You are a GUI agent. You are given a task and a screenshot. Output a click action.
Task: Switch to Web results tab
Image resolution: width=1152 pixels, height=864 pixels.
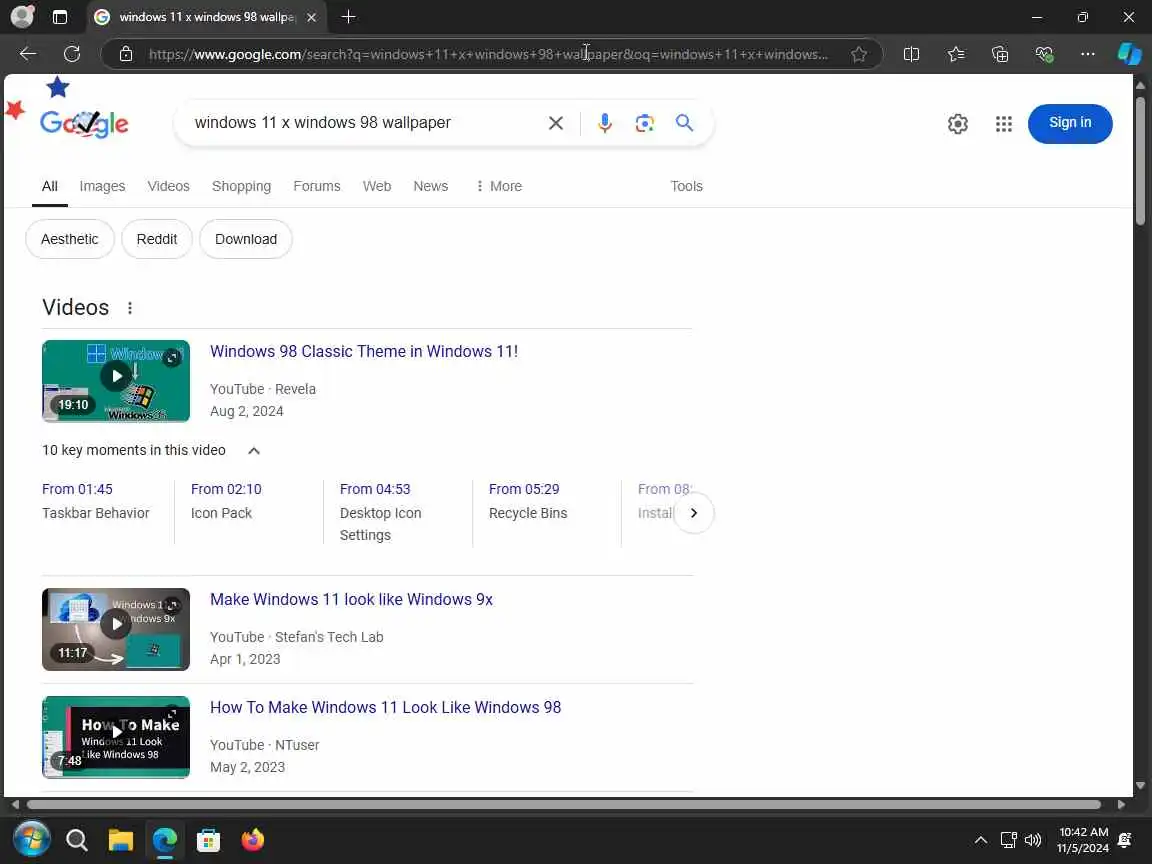coord(377,186)
